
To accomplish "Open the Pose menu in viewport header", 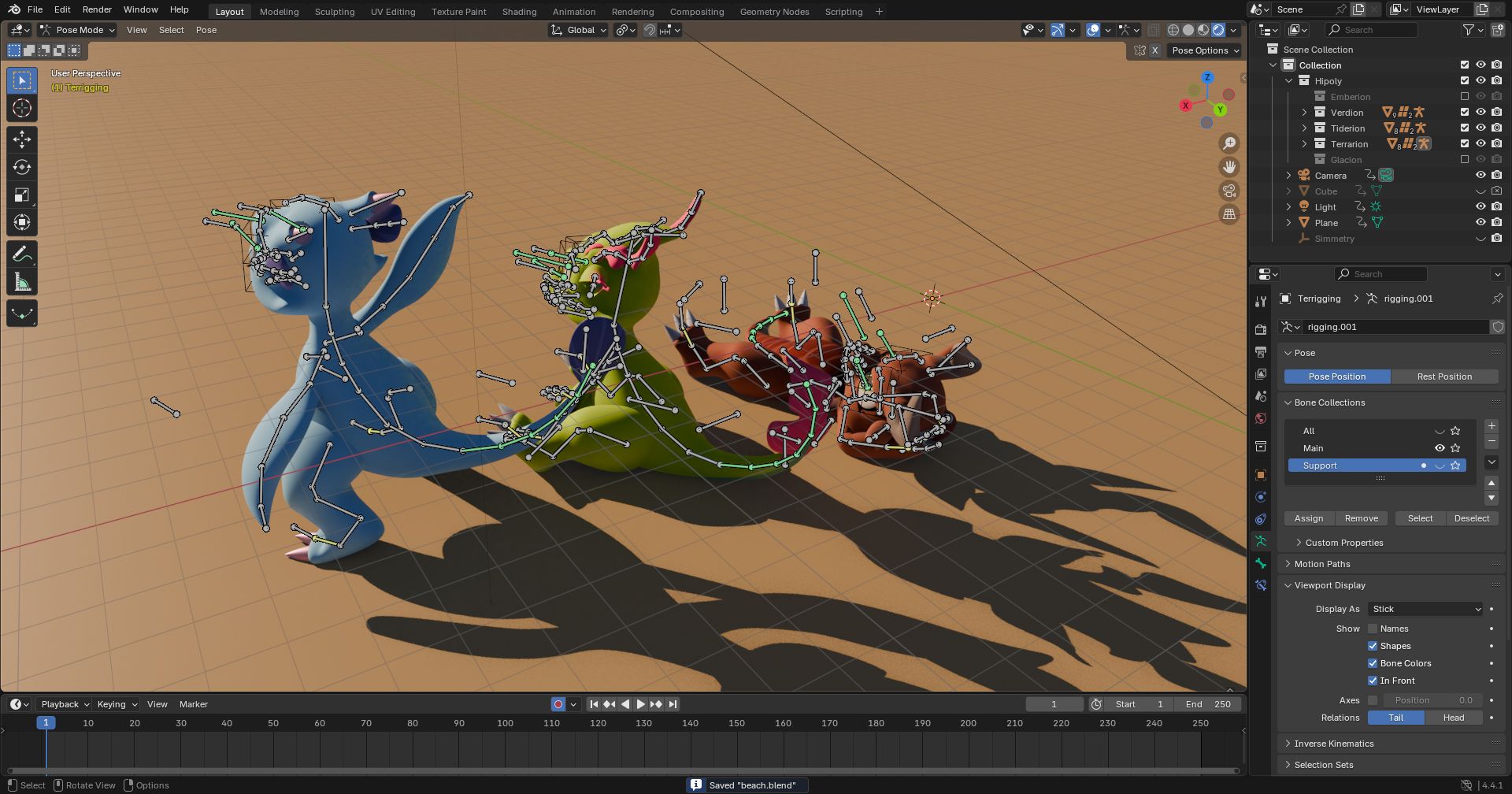I will click(206, 30).
